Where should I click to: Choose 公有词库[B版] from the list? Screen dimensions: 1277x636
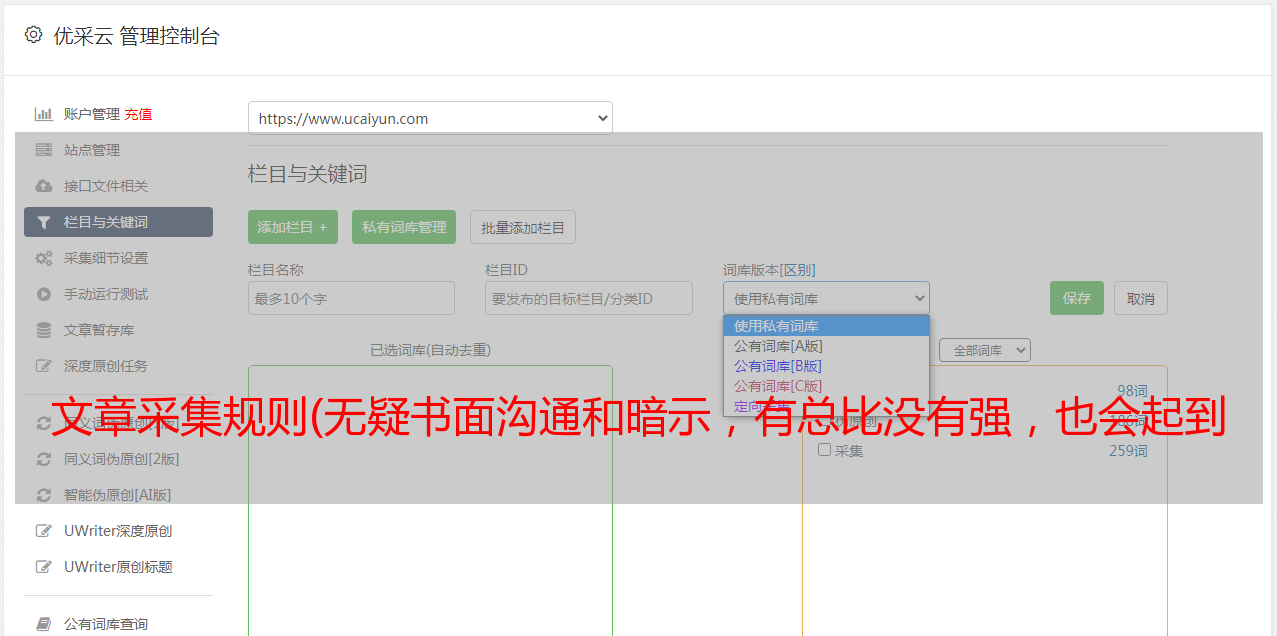coord(778,366)
